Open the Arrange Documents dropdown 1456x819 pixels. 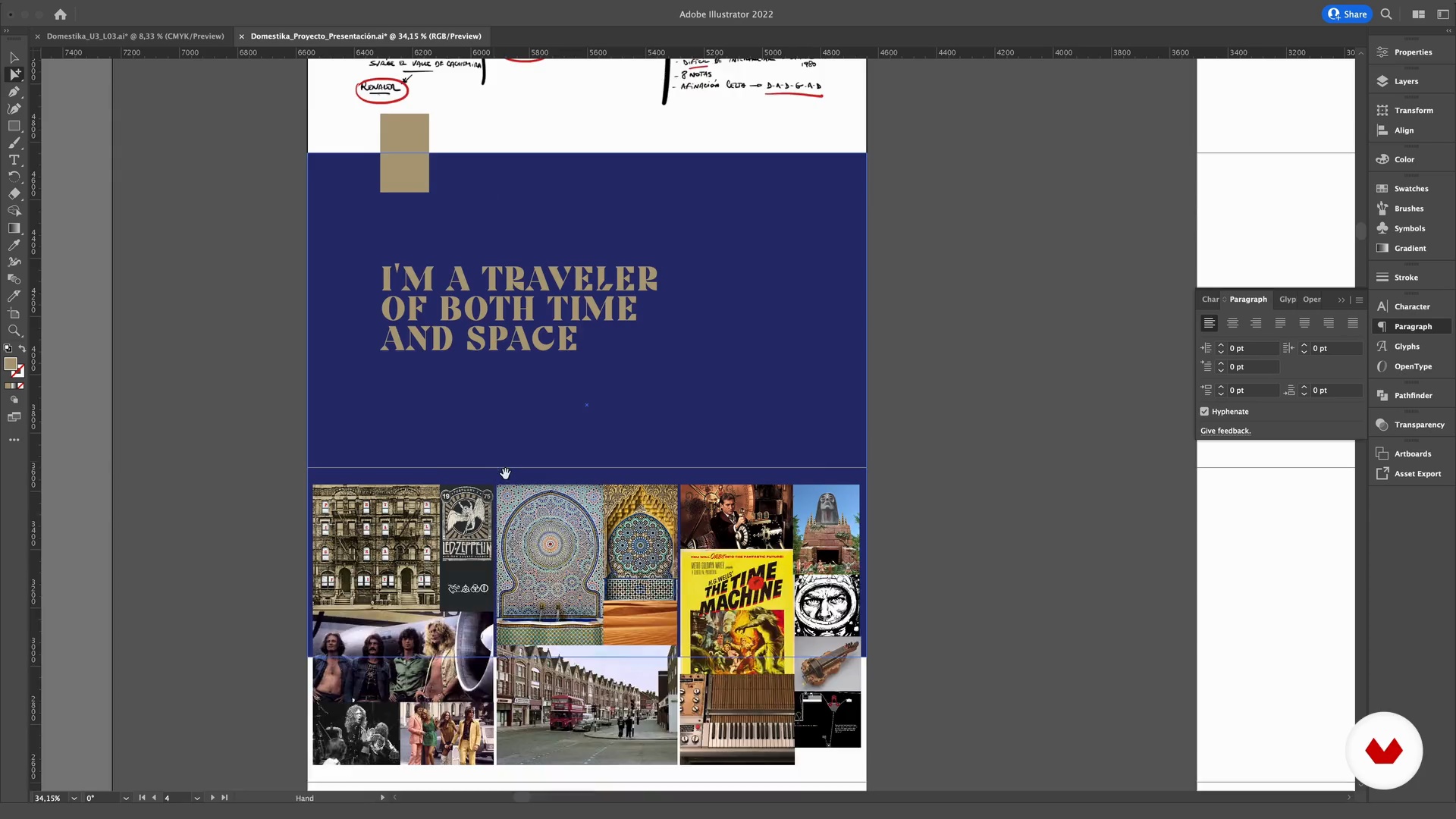coord(1418,14)
